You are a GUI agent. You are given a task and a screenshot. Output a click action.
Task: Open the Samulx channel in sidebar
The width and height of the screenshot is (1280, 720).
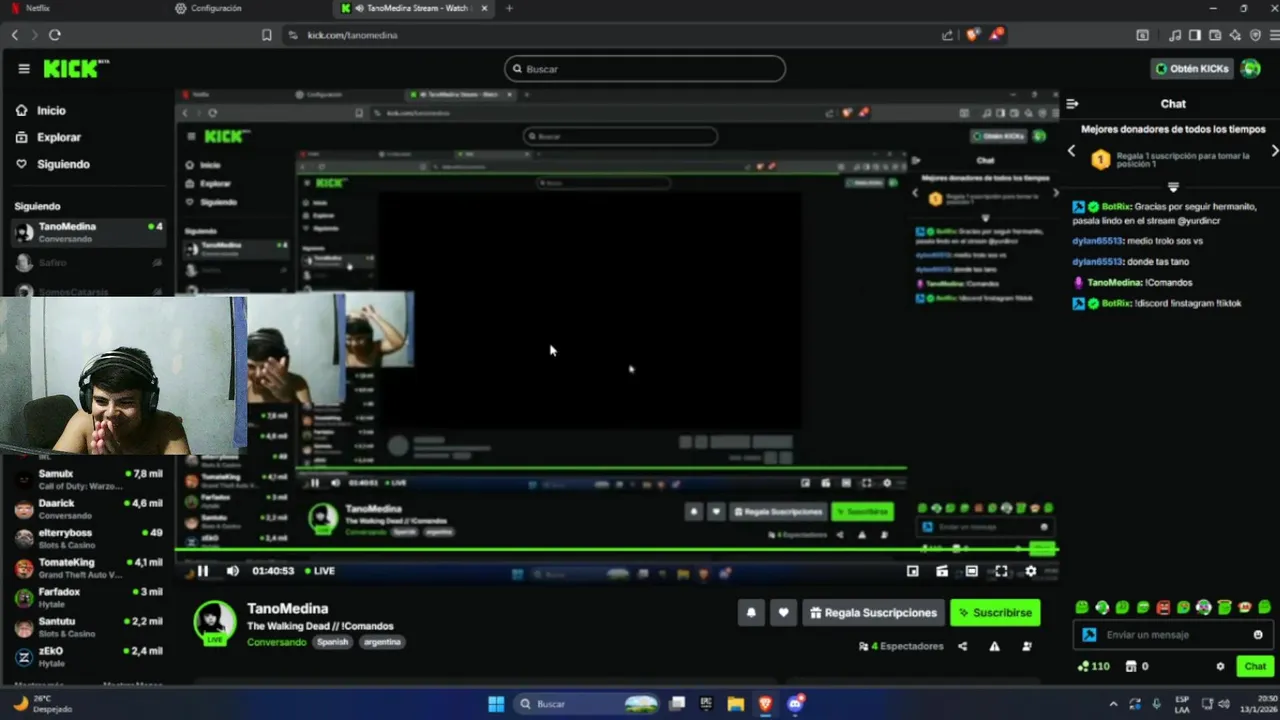click(88, 479)
